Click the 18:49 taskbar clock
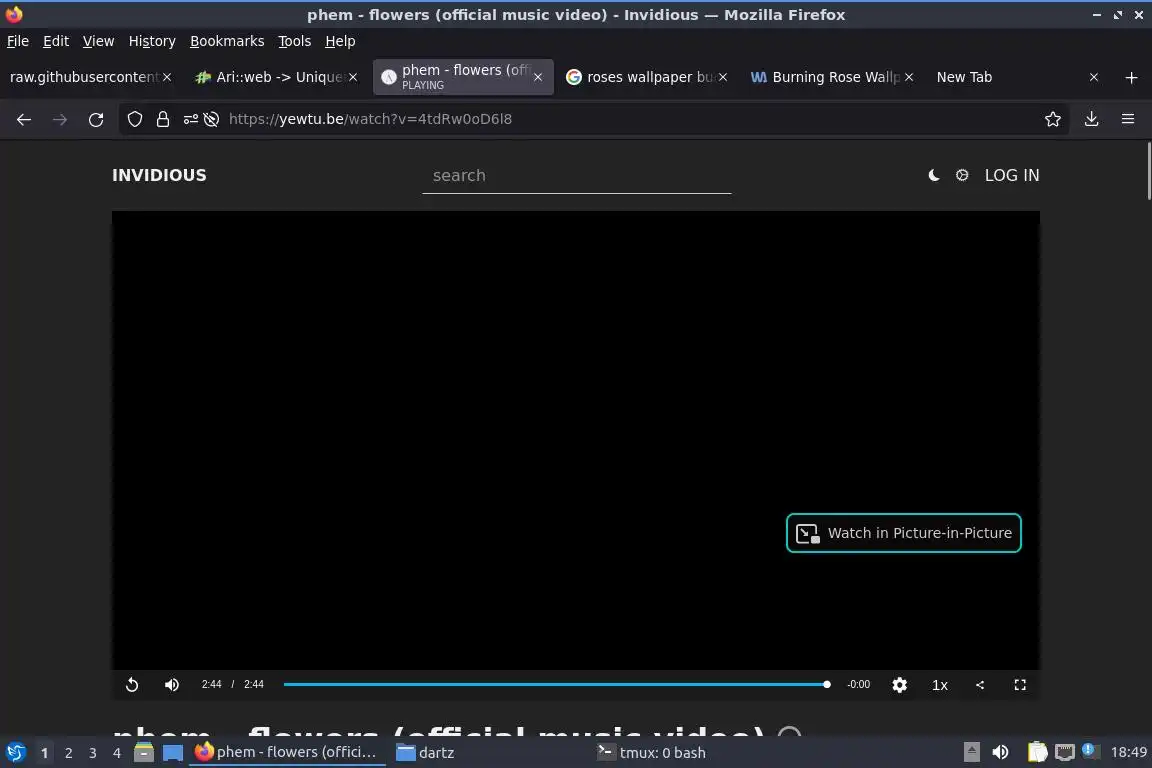This screenshot has height=768, width=1152. (x=1128, y=753)
